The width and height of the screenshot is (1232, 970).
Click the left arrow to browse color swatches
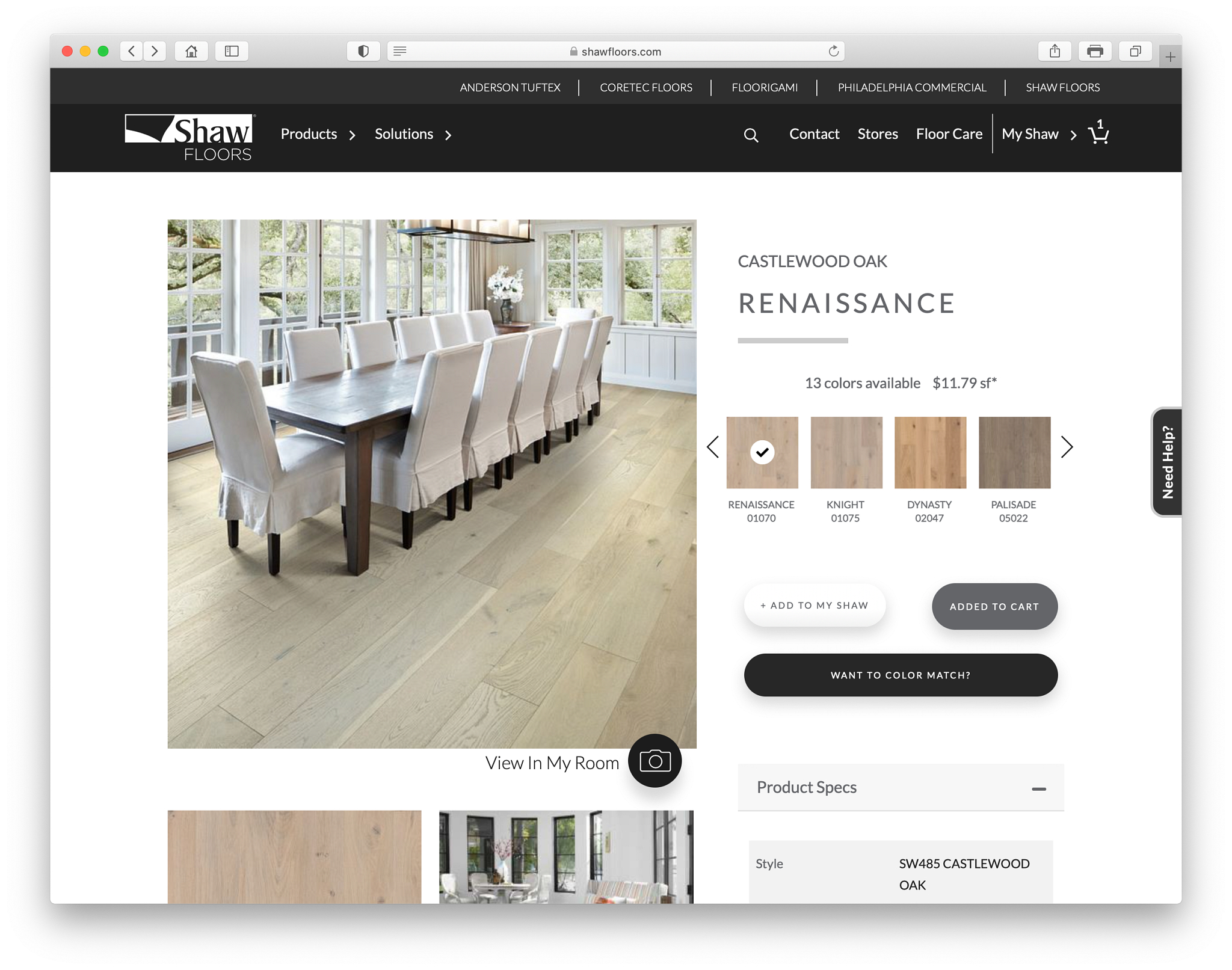coord(713,447)
